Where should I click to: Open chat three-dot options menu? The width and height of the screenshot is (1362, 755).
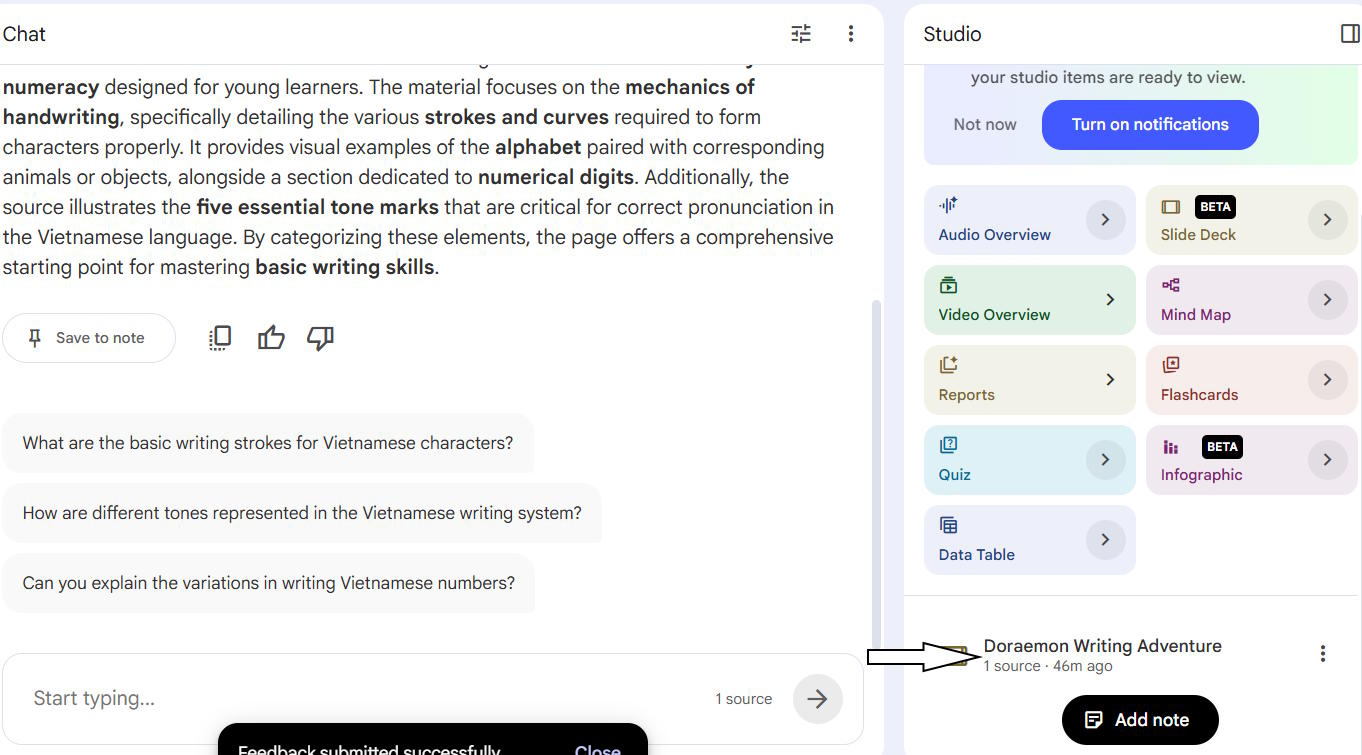click(x=851, y=34)
